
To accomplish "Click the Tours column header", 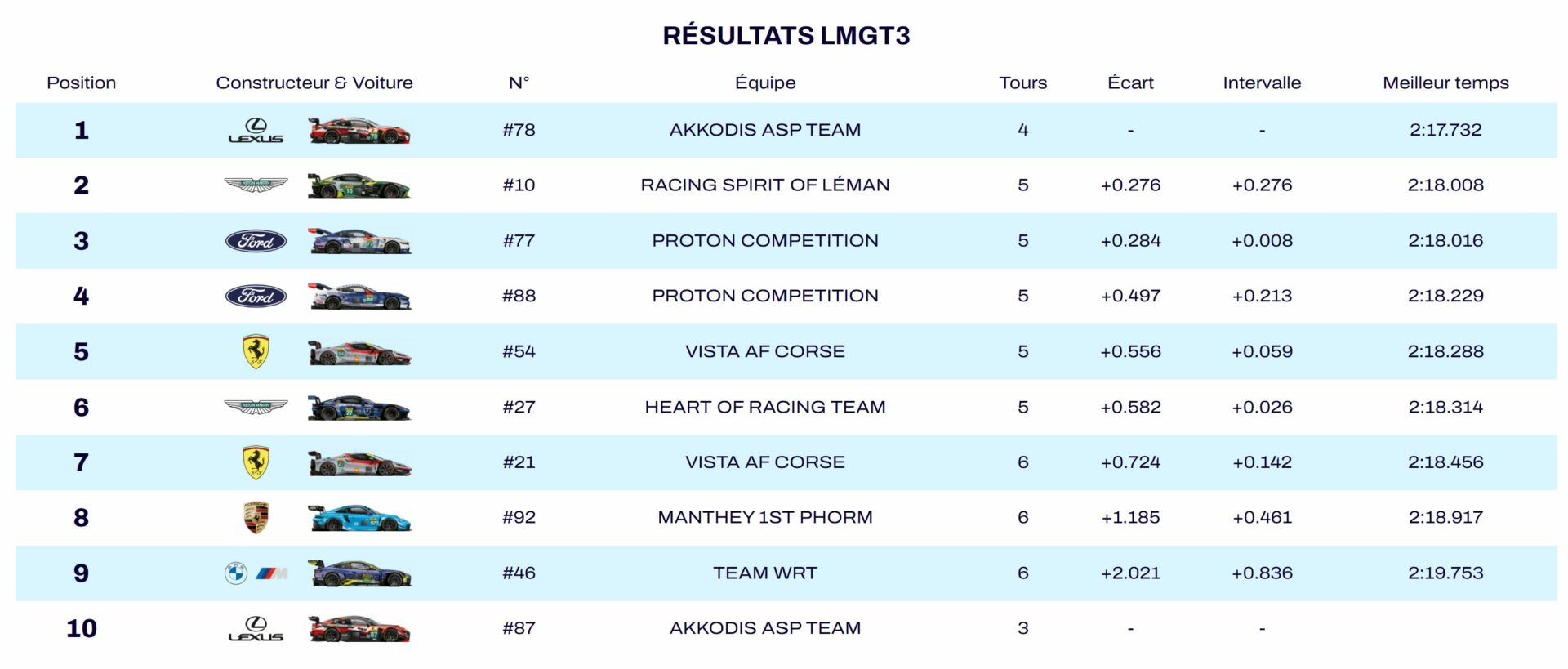I will tap(1022, 83).
